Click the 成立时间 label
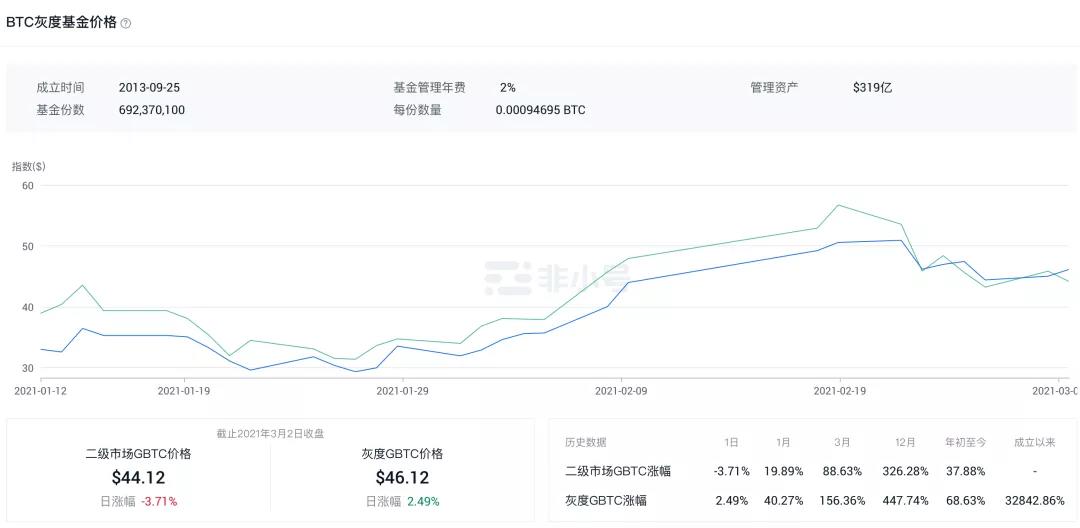Screen dimensions: 1080x528 click(61, 87)
